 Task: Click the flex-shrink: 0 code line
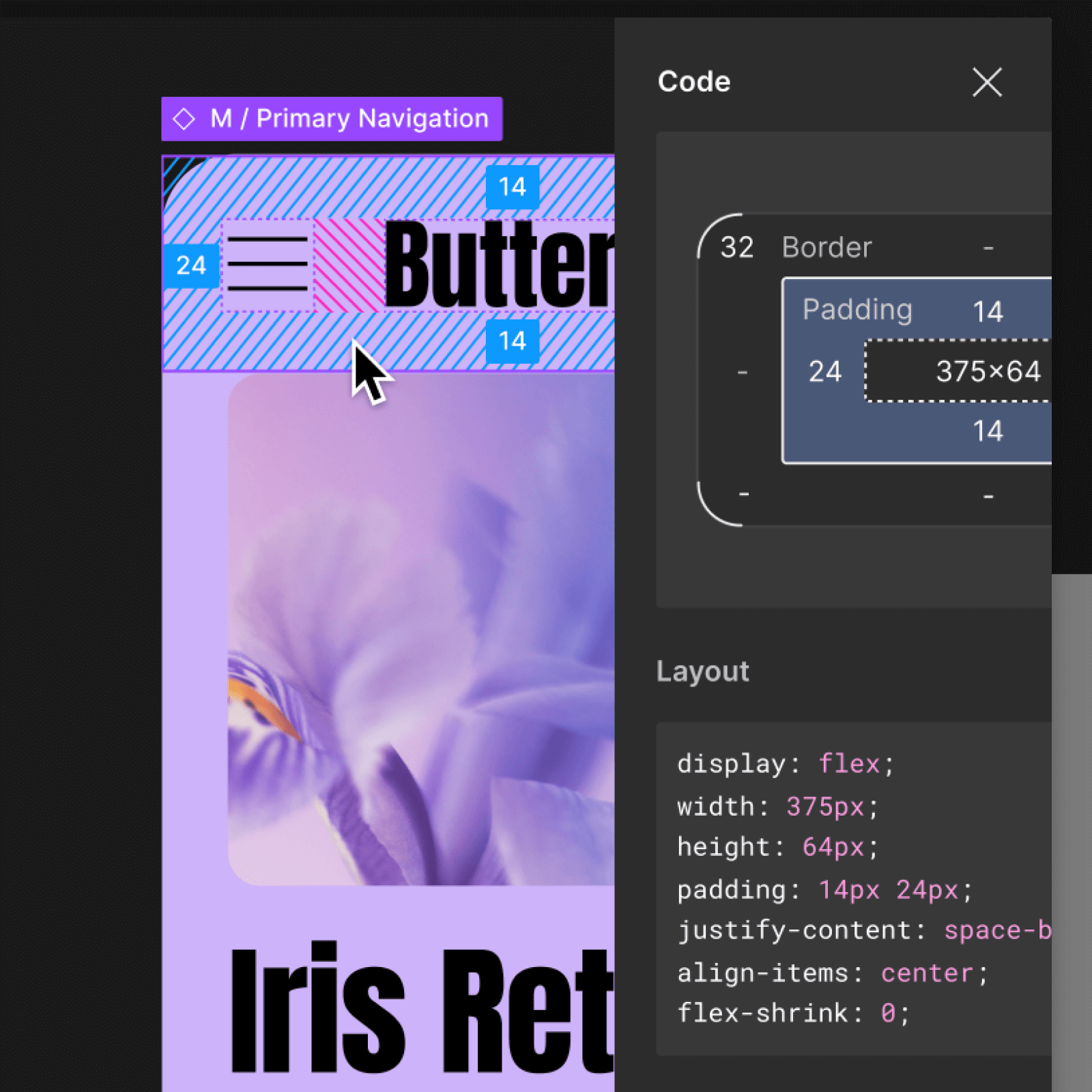[794, 1014]
